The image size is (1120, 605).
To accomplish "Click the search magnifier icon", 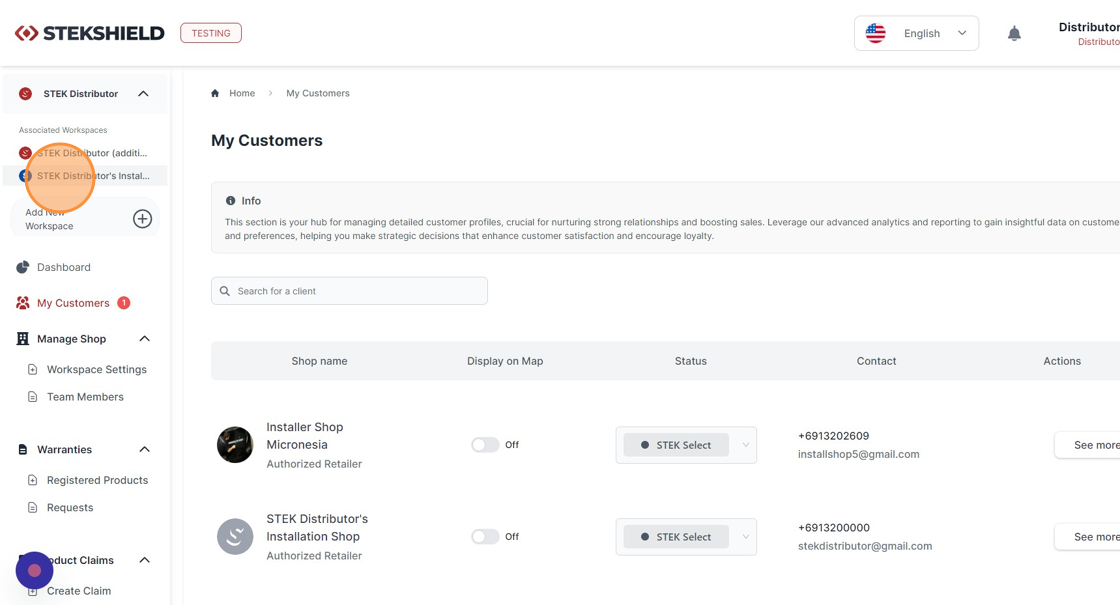I will [x=224, y=291].
